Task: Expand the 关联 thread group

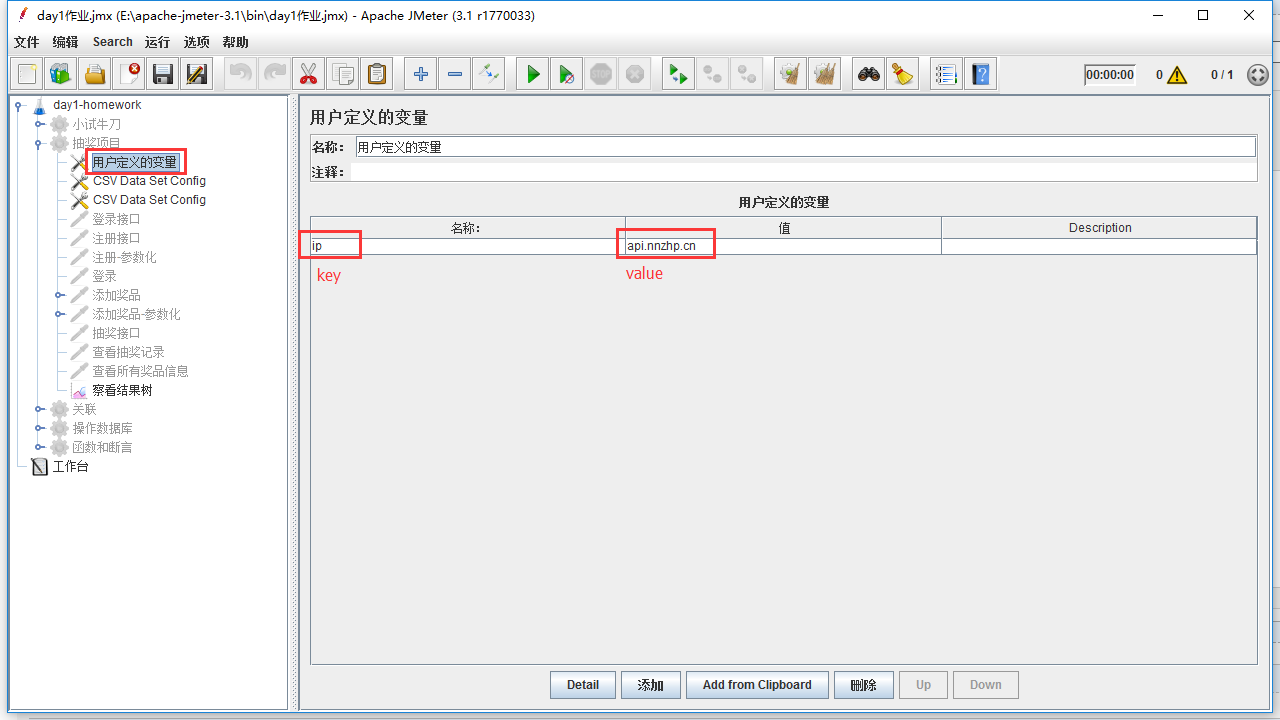Action: point(39,409)
